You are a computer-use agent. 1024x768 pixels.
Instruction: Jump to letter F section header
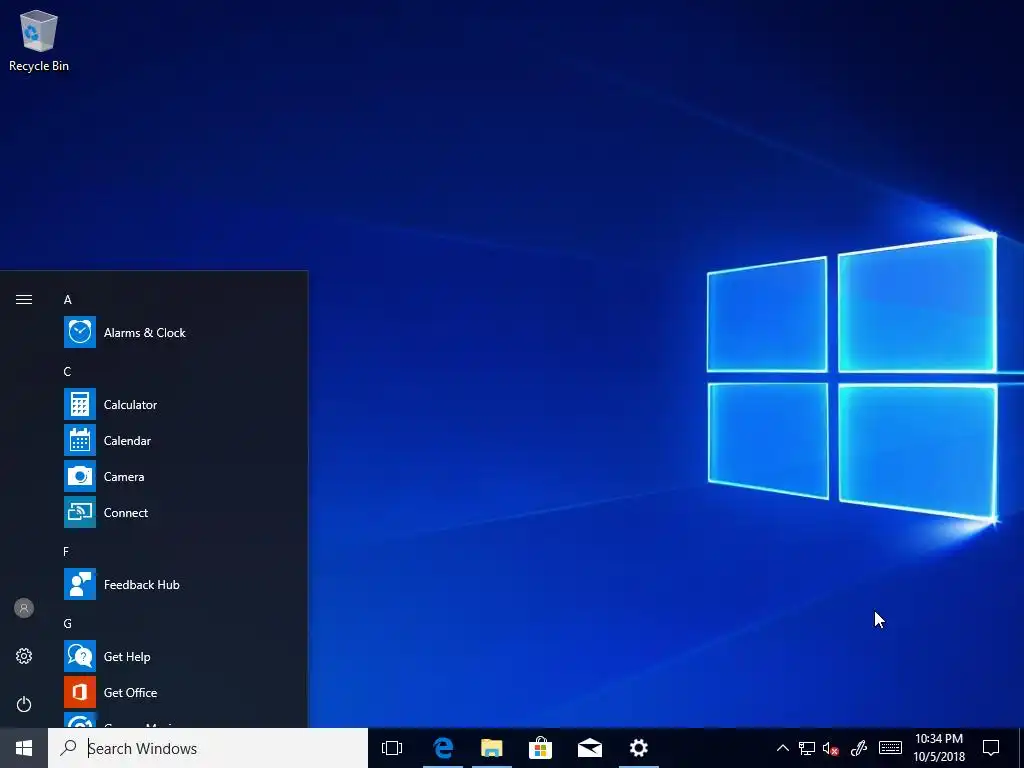66,552
